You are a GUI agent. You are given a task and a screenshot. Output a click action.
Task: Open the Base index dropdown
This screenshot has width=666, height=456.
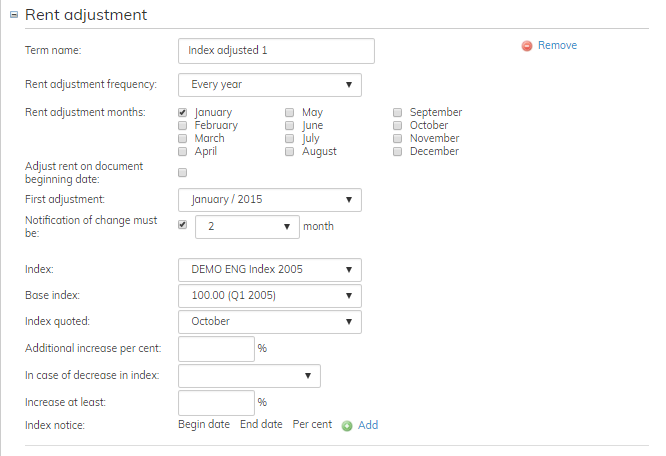[269, 296]
